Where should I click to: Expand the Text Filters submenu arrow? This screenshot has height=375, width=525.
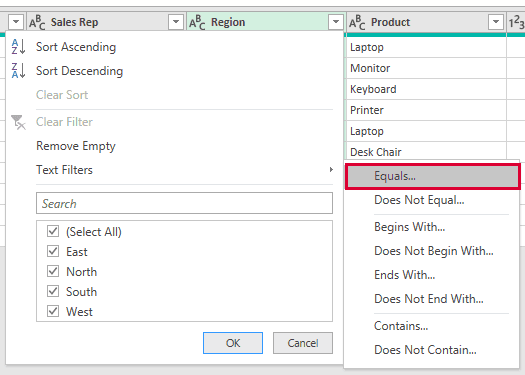point(331,170)
